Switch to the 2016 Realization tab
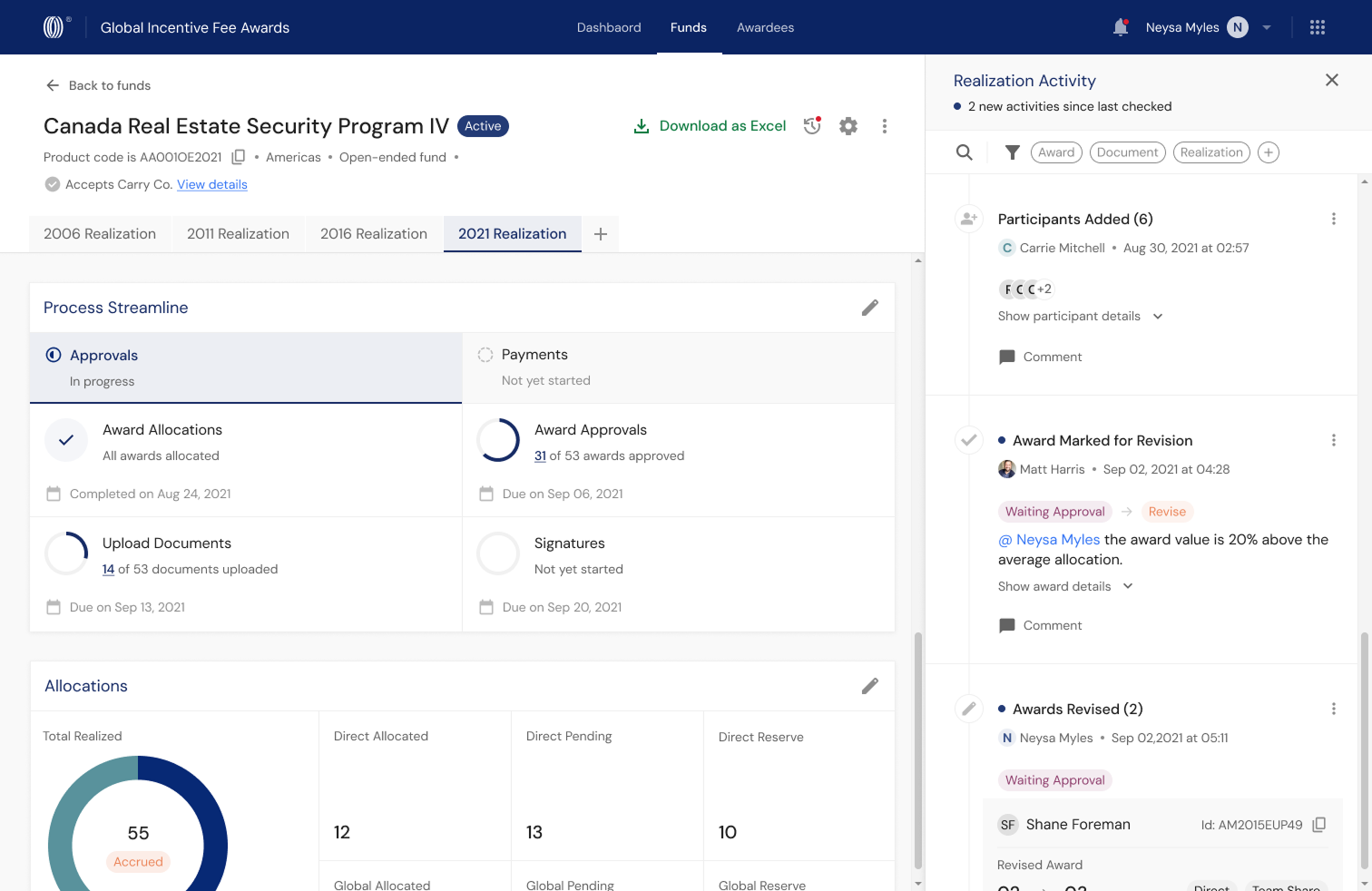The image size is (1372, 891). point(374,234)
